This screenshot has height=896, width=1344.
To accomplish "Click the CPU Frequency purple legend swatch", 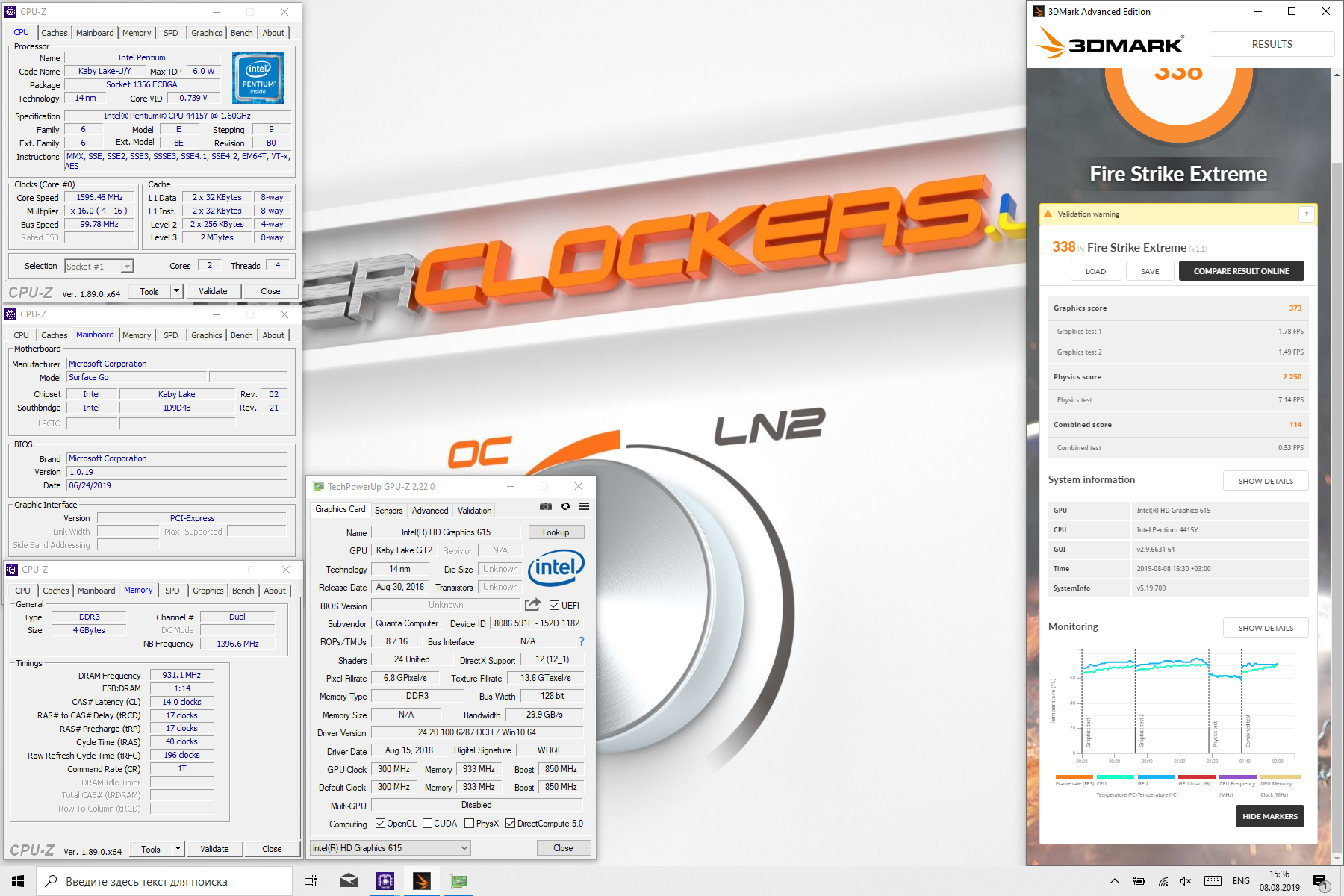I will pyautogui.click(x=1238, y=777).
